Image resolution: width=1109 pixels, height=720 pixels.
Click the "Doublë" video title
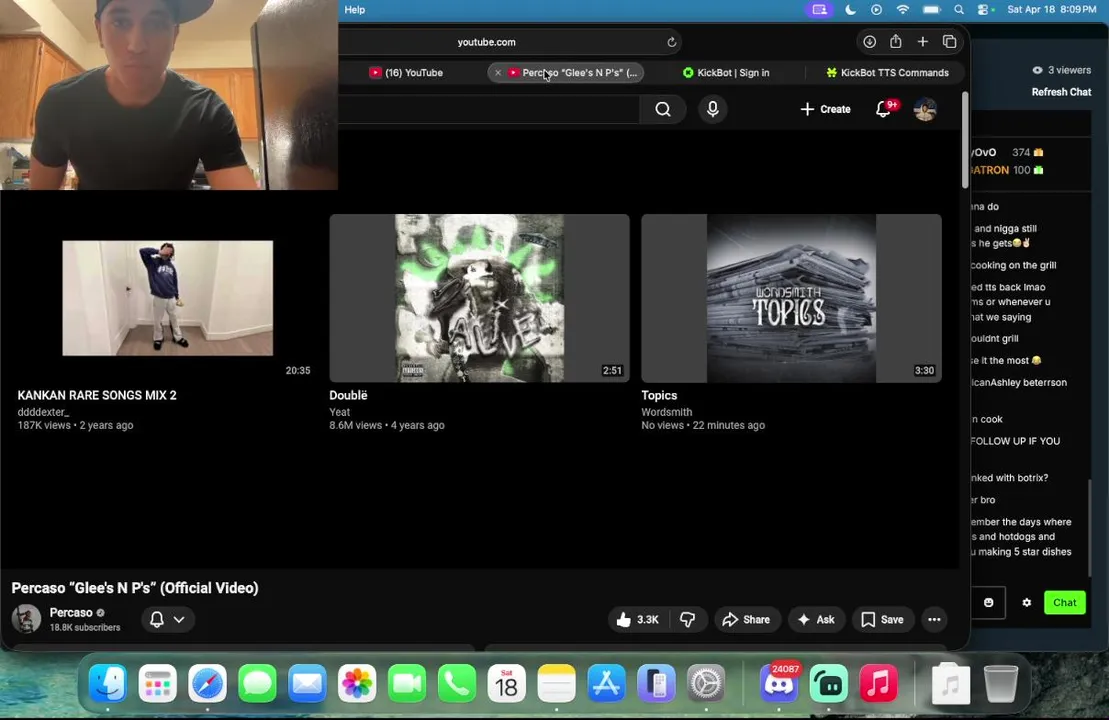348,395
